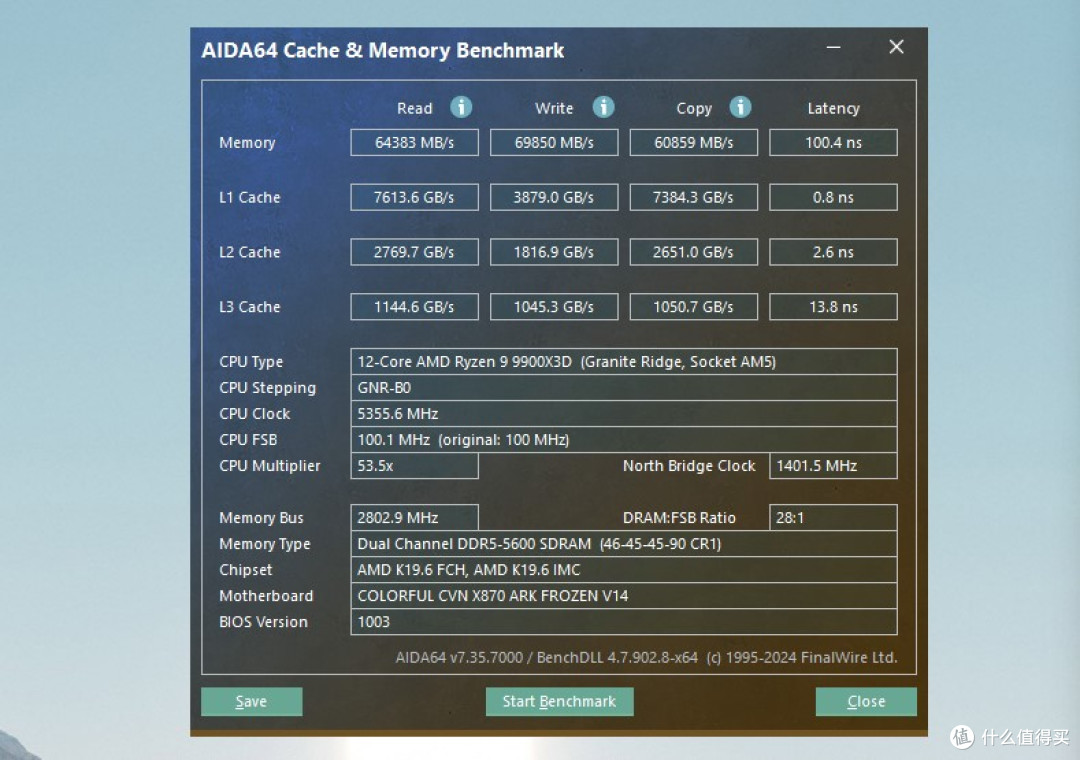Image resolution: width=1080 pixels, height=760 pixels.
Task: Click the CPU FSB label
Action: (x=248, y=440)
